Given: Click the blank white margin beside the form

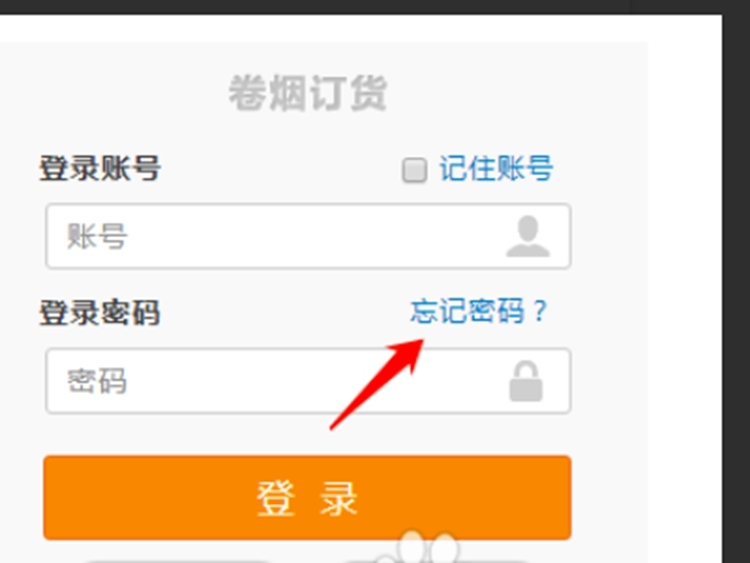Looking at the screenshot, I should 685,287.
